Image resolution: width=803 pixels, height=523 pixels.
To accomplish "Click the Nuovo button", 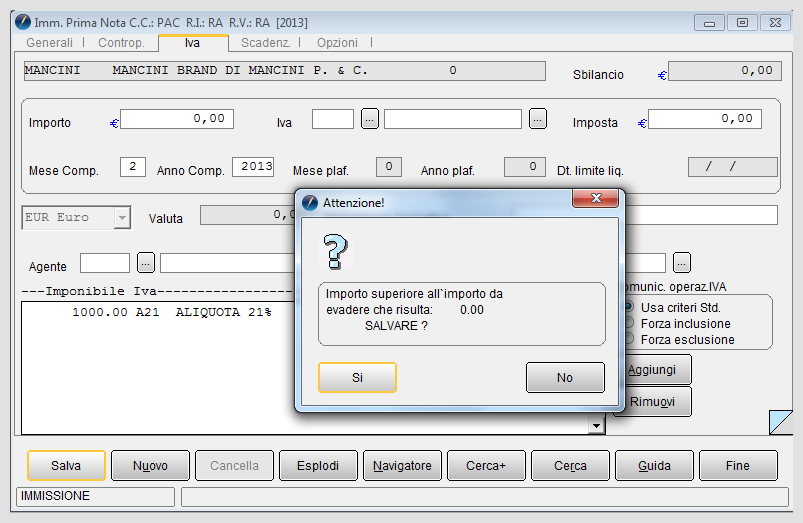I will [150, 466].
